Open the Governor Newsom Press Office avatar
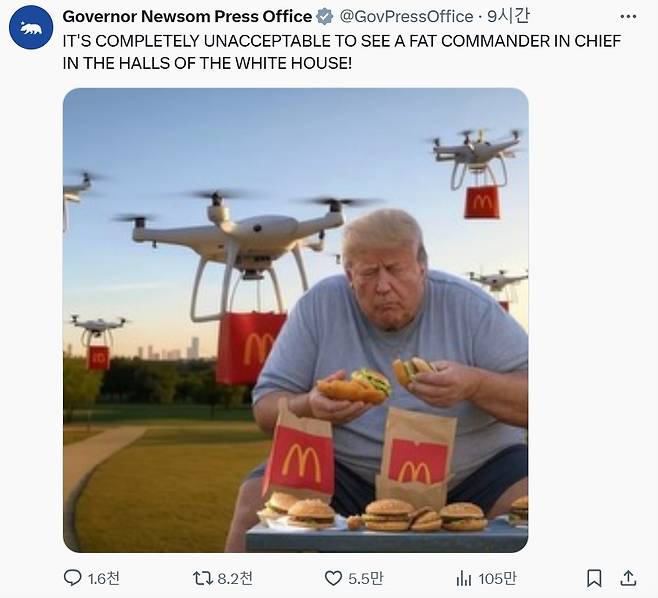Viewport: 658px width, 598px height. [x=31, y=27]
